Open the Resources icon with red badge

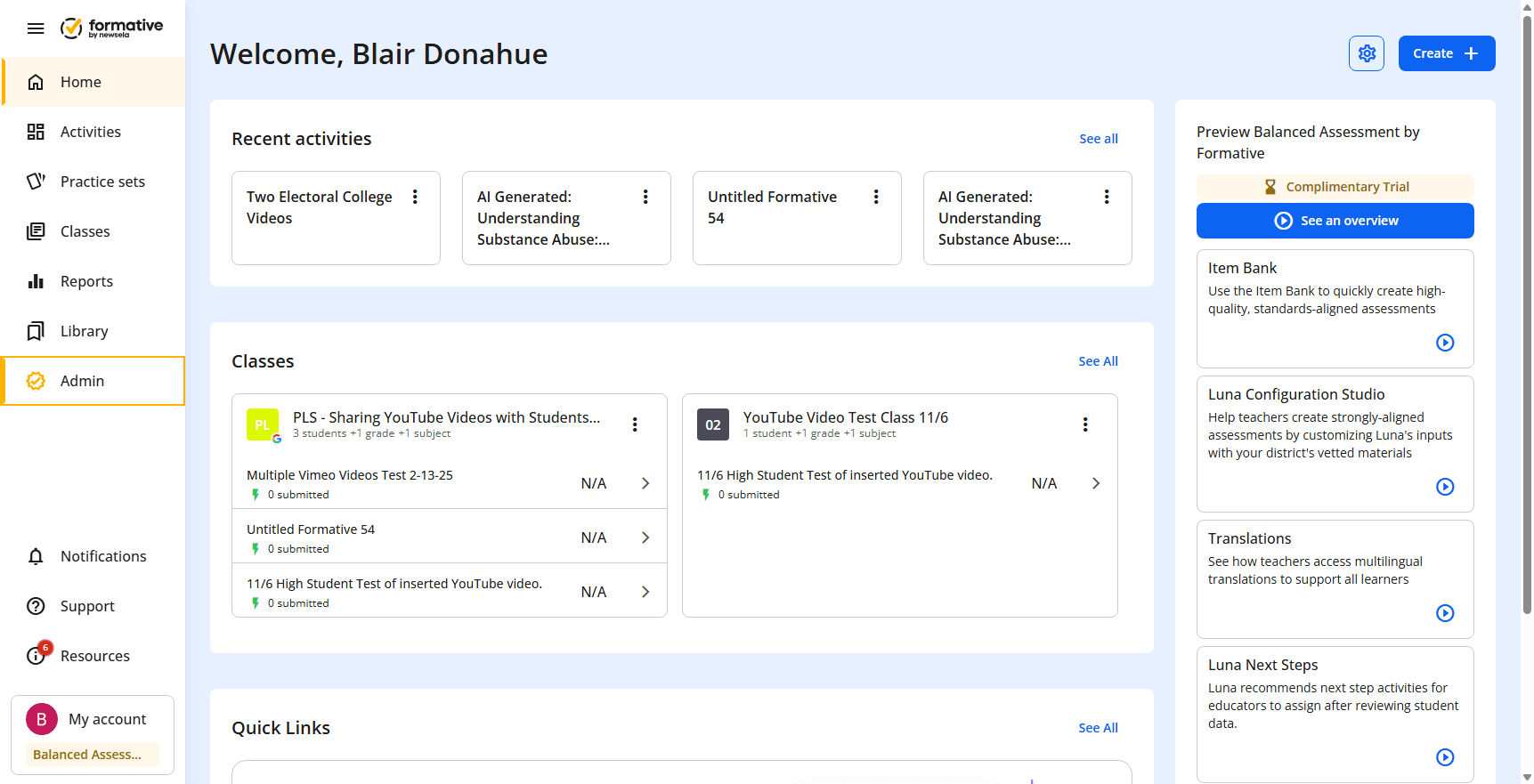tap(37, 654)
